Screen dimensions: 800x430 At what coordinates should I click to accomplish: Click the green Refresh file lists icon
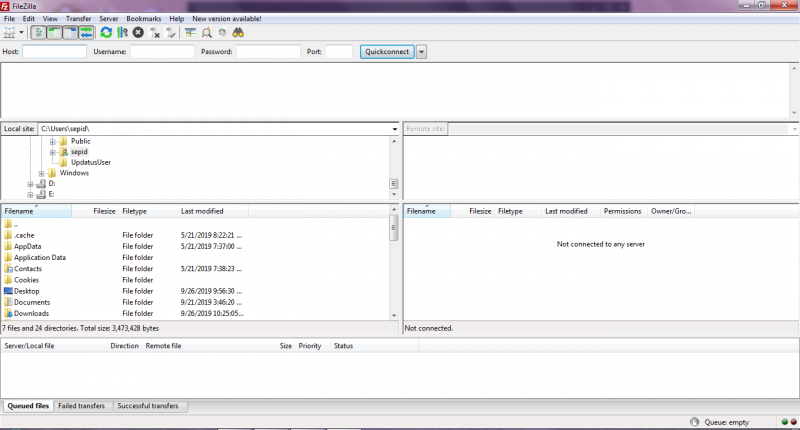pyautogui.click(x=106, y=33)
